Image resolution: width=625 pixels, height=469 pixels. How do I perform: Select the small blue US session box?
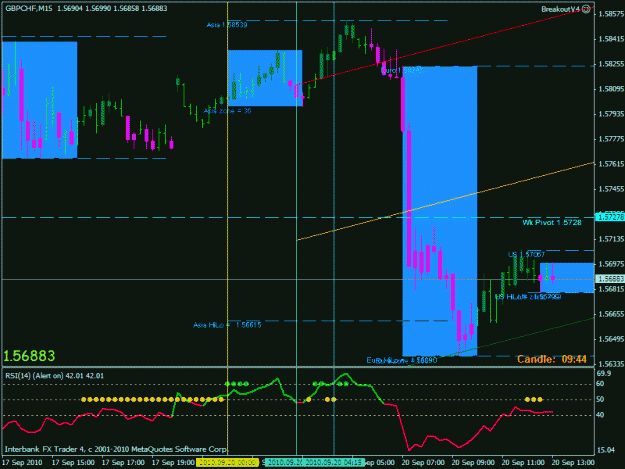567,278
